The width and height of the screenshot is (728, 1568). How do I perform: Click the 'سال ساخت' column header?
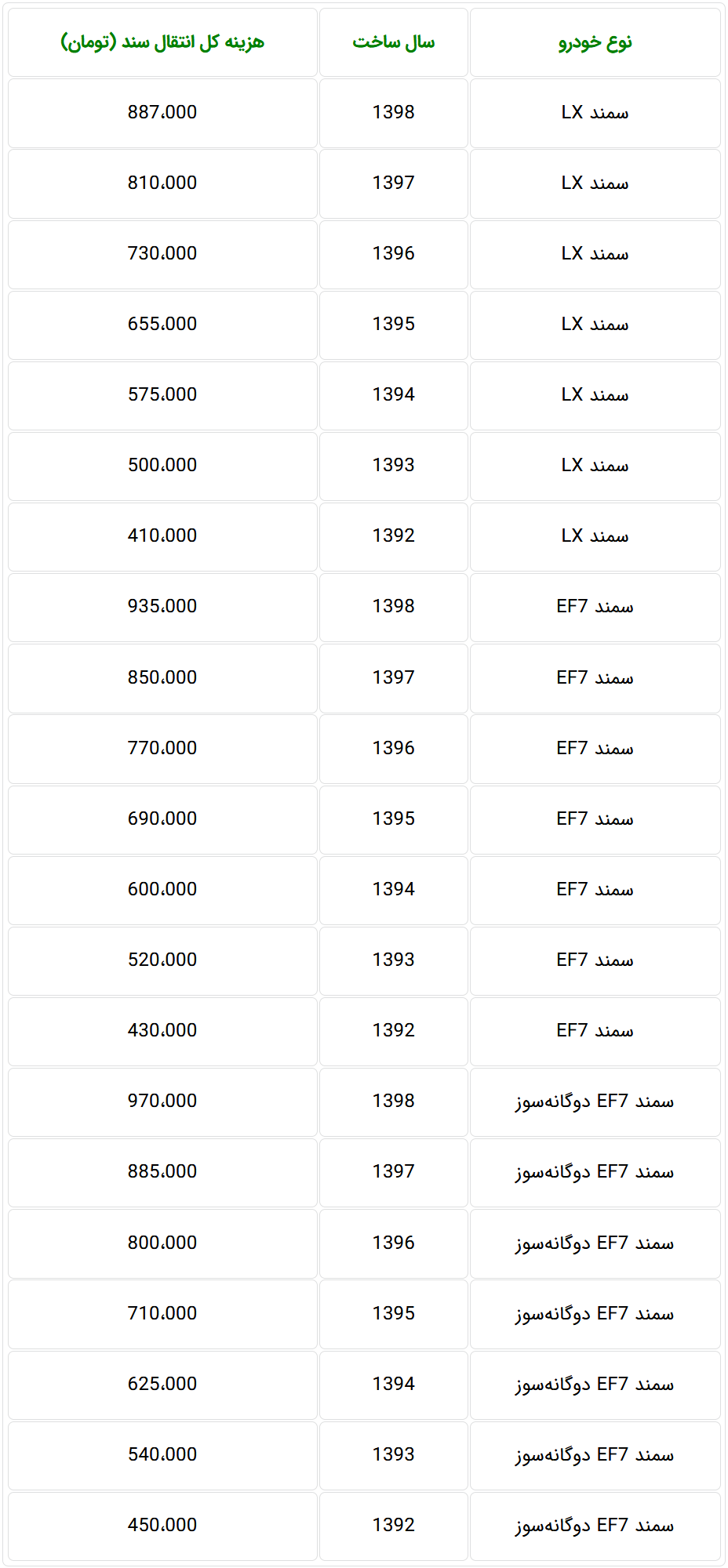click(x=393, y=42)
